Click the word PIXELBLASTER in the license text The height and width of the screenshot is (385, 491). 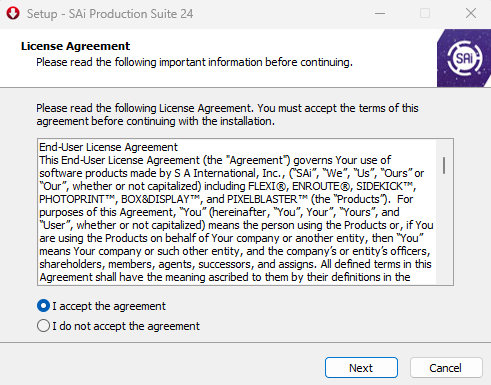point(262,199)
